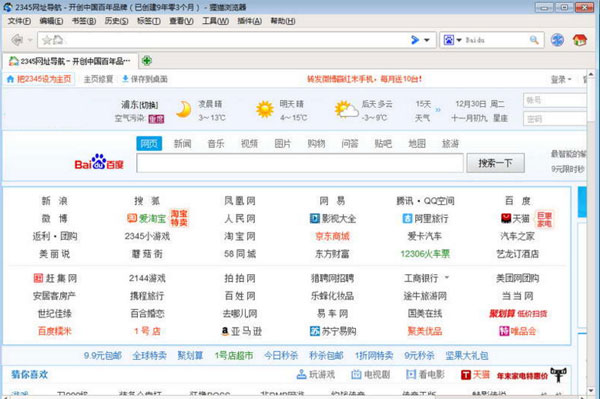The image size is (600, 399).
Task: Click the 搜索一下 button
Action: coord(495,163)
